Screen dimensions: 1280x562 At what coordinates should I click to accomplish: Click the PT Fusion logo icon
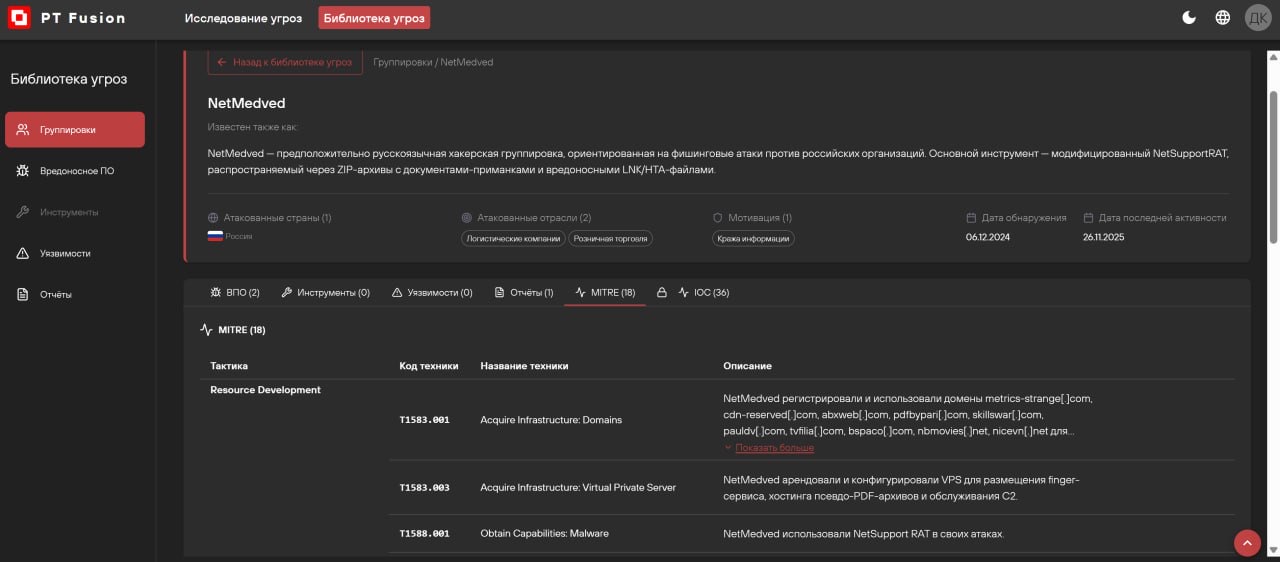[19, 18]
